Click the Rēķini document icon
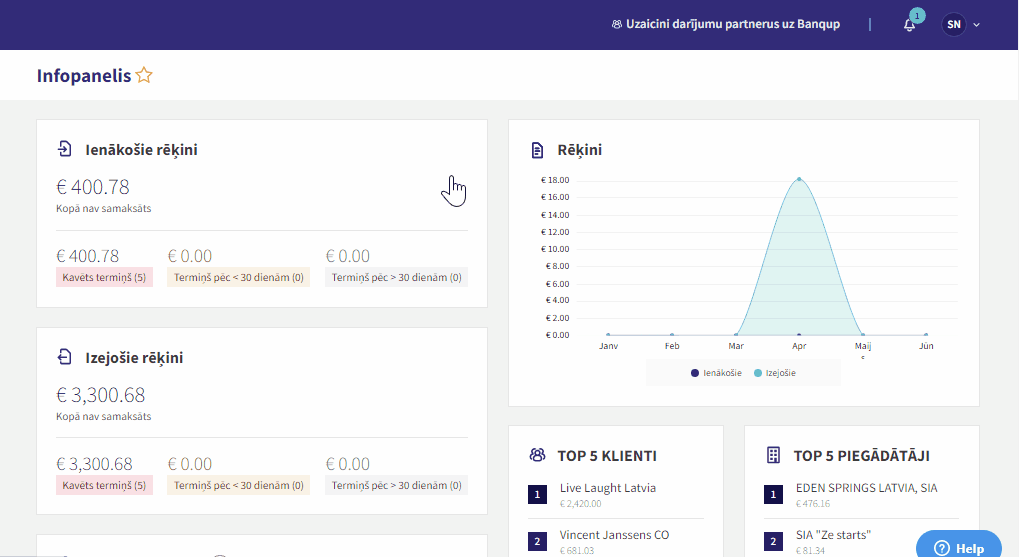This screenshot has height=557, width=1019. click(537, 150)
